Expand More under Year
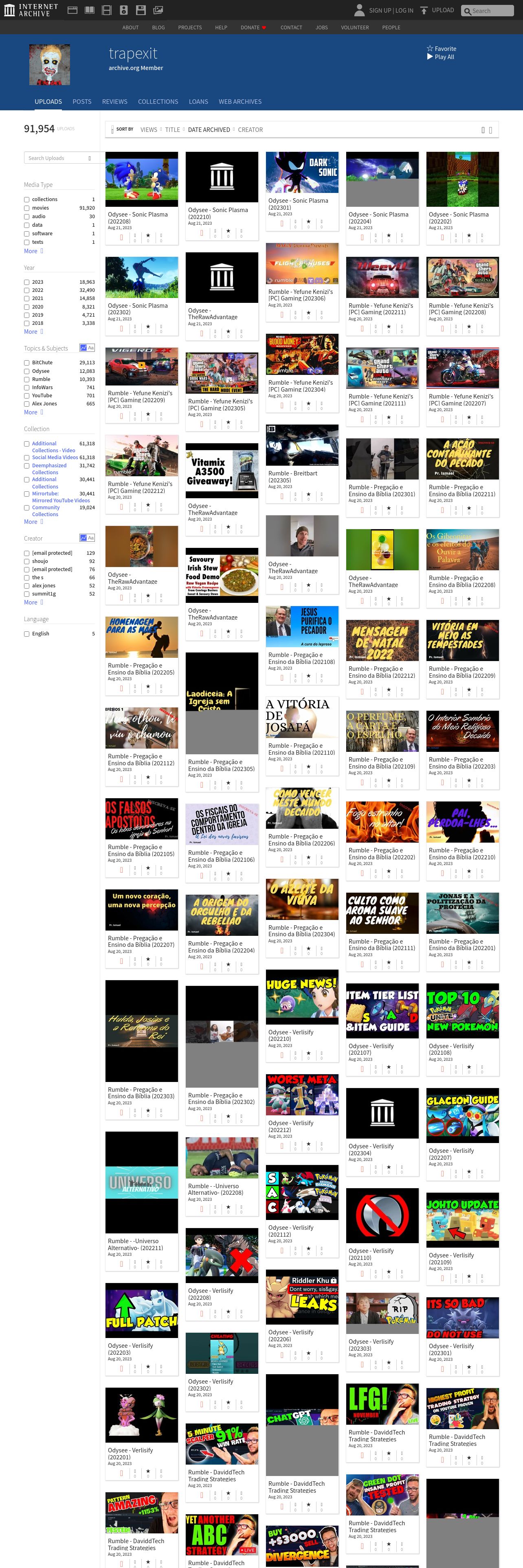 (x=33, y=332)
